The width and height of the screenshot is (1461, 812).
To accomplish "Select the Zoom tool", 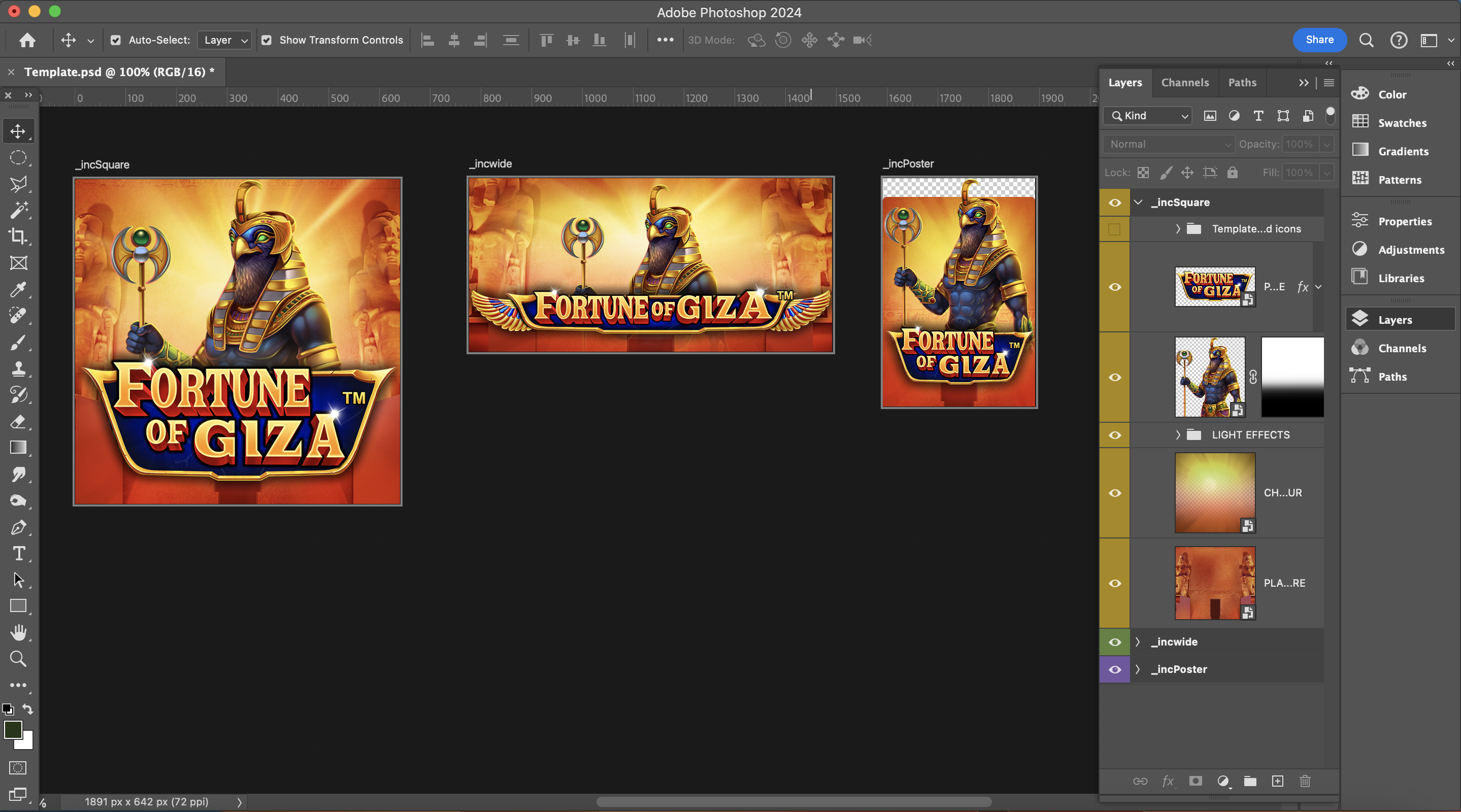I will pos(18,659).
